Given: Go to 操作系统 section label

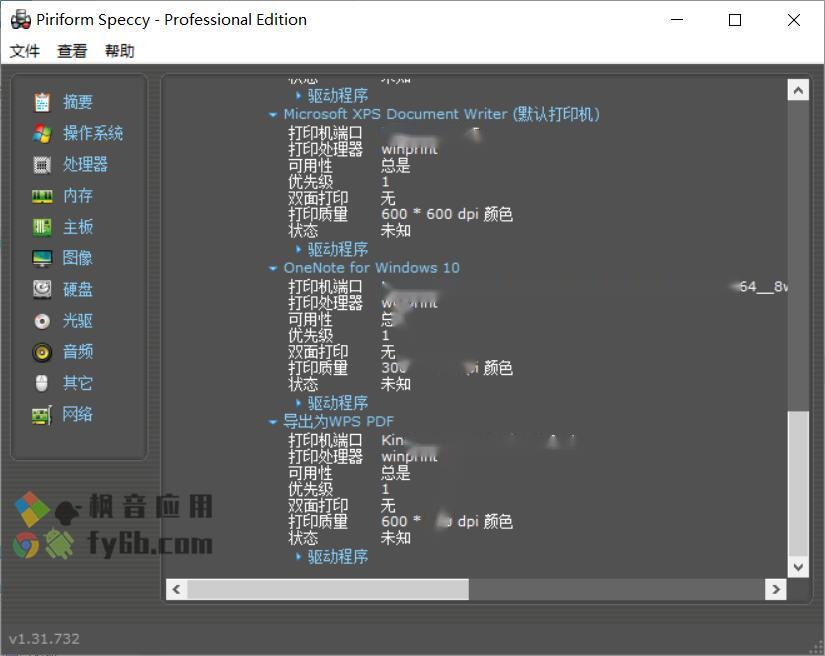Looking at the screenshot, I should (93, 133).
